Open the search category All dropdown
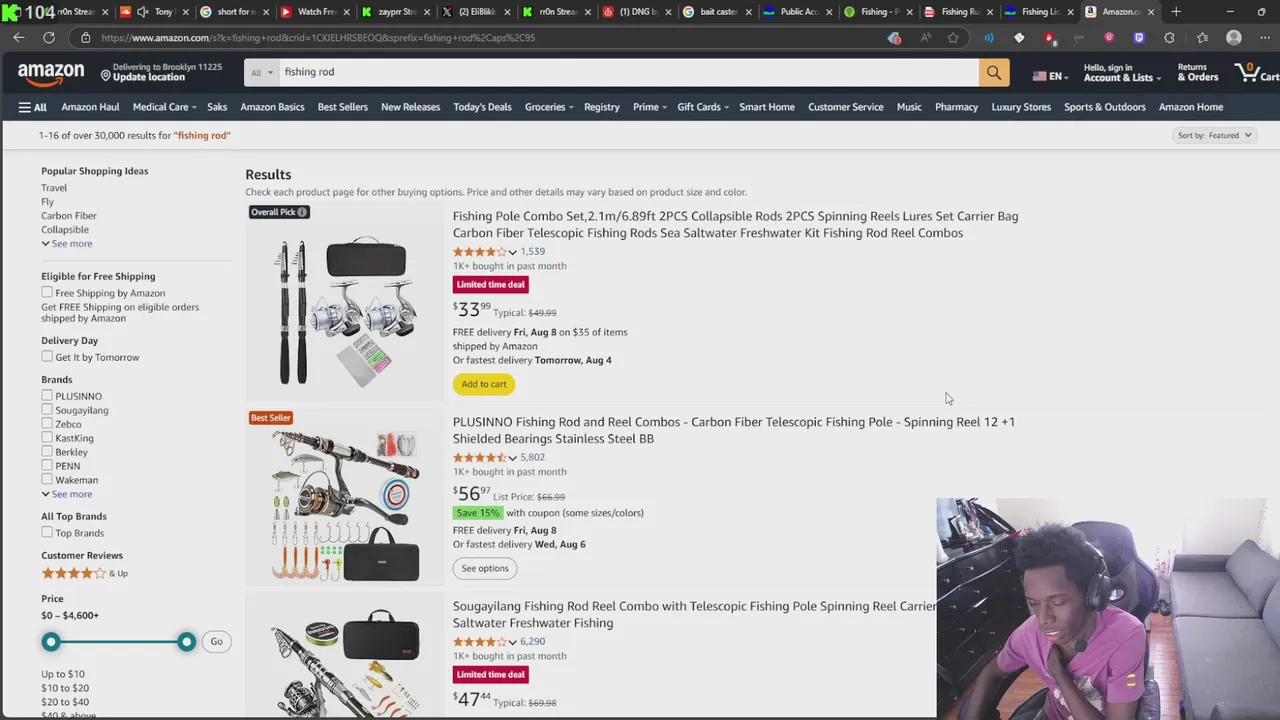The image size is (1280, 720). [262, 72]
